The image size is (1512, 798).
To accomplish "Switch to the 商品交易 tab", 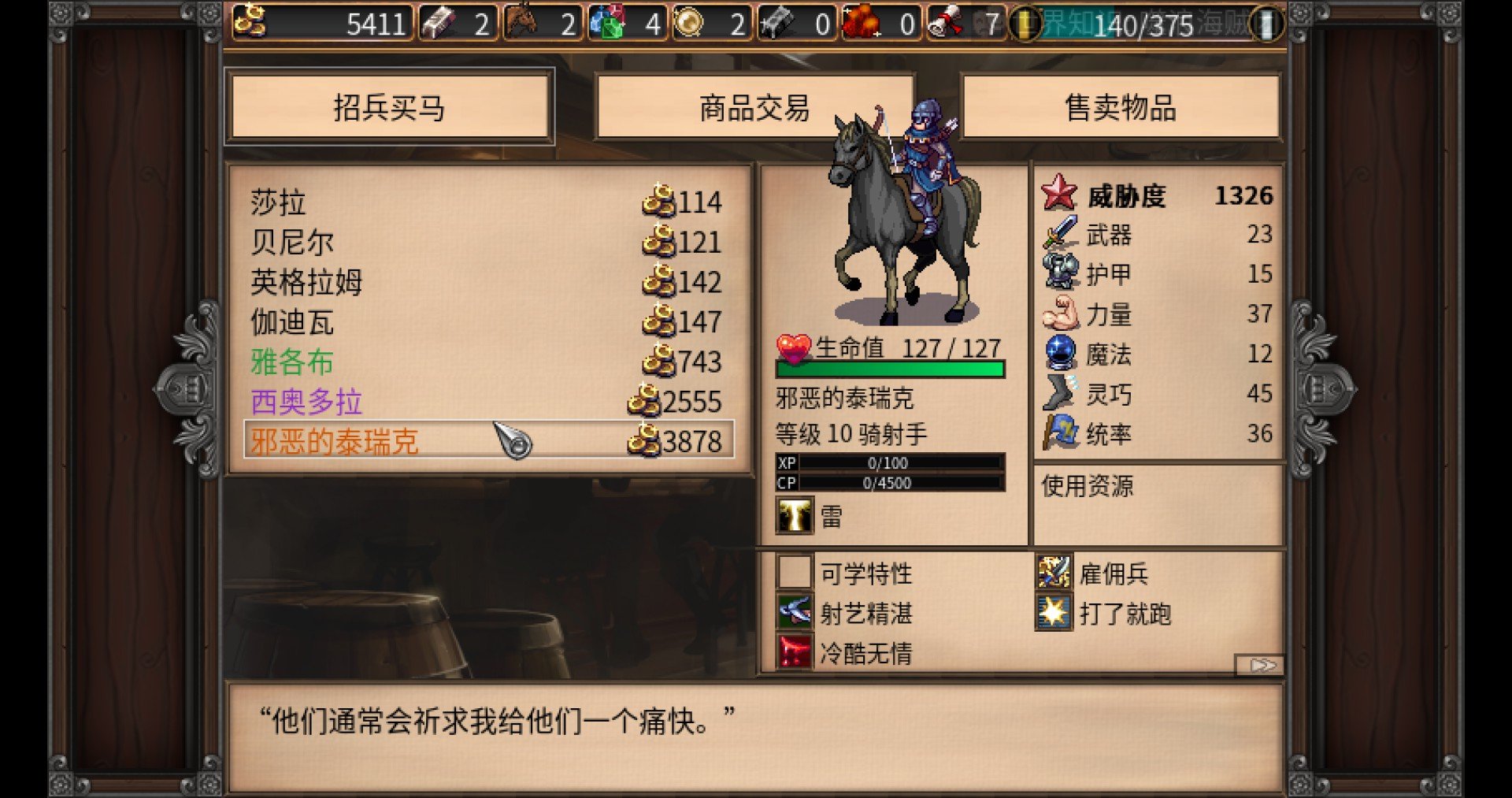I will pos(754,107).
